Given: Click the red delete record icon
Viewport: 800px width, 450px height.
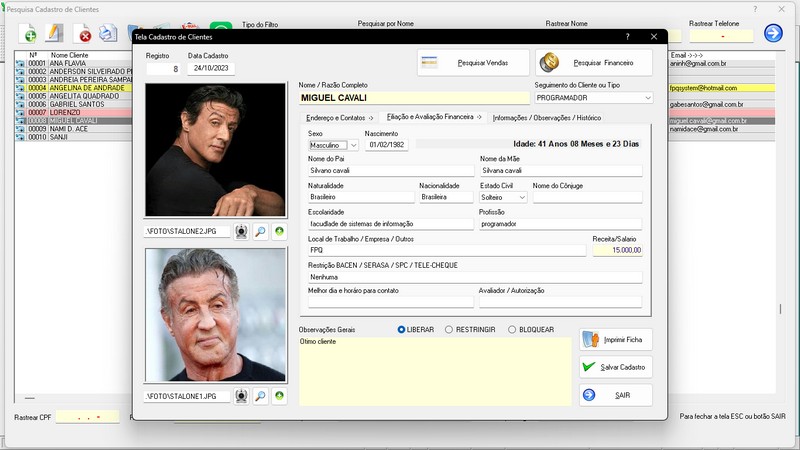Looking at the screenshot, I should [85, 35].
